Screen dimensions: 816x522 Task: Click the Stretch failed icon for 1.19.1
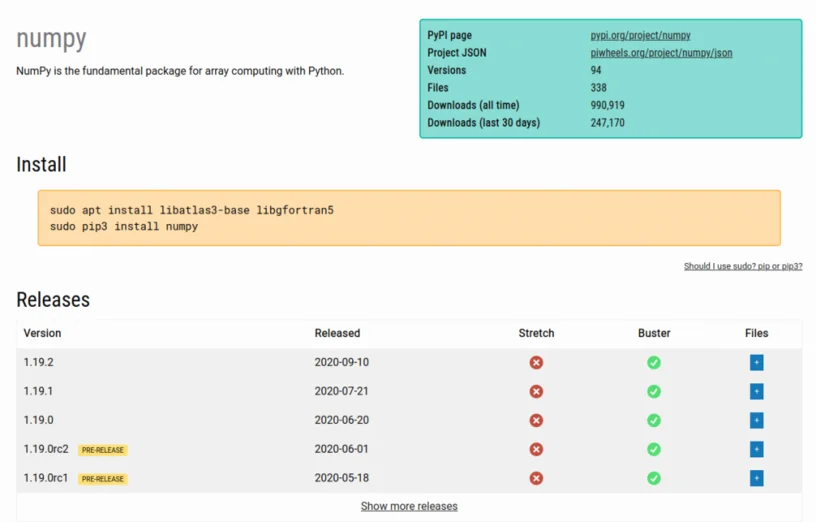tap(536, 391)
